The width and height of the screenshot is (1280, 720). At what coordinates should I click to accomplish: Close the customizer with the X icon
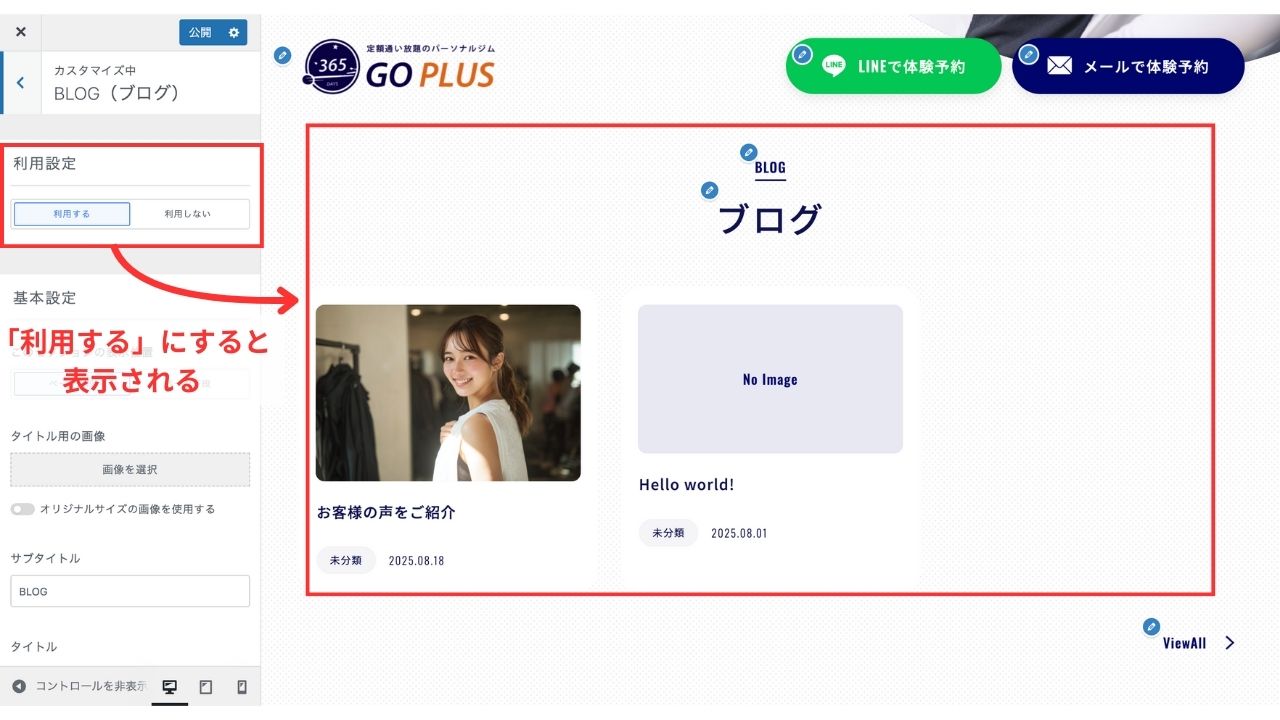coord(20,32)
